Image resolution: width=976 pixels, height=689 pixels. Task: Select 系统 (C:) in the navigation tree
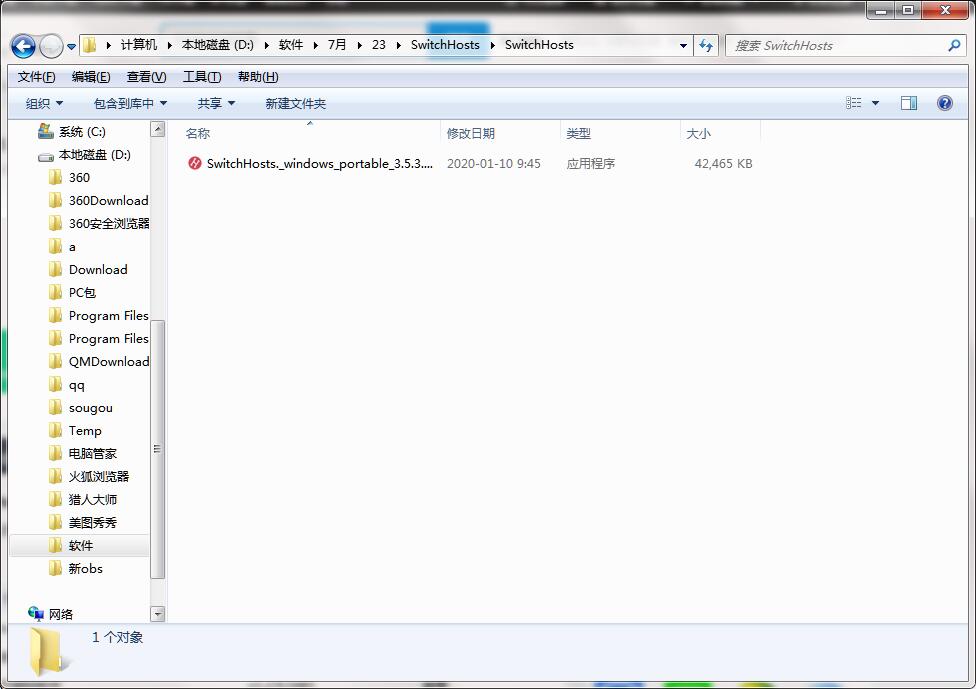[82, 132]
